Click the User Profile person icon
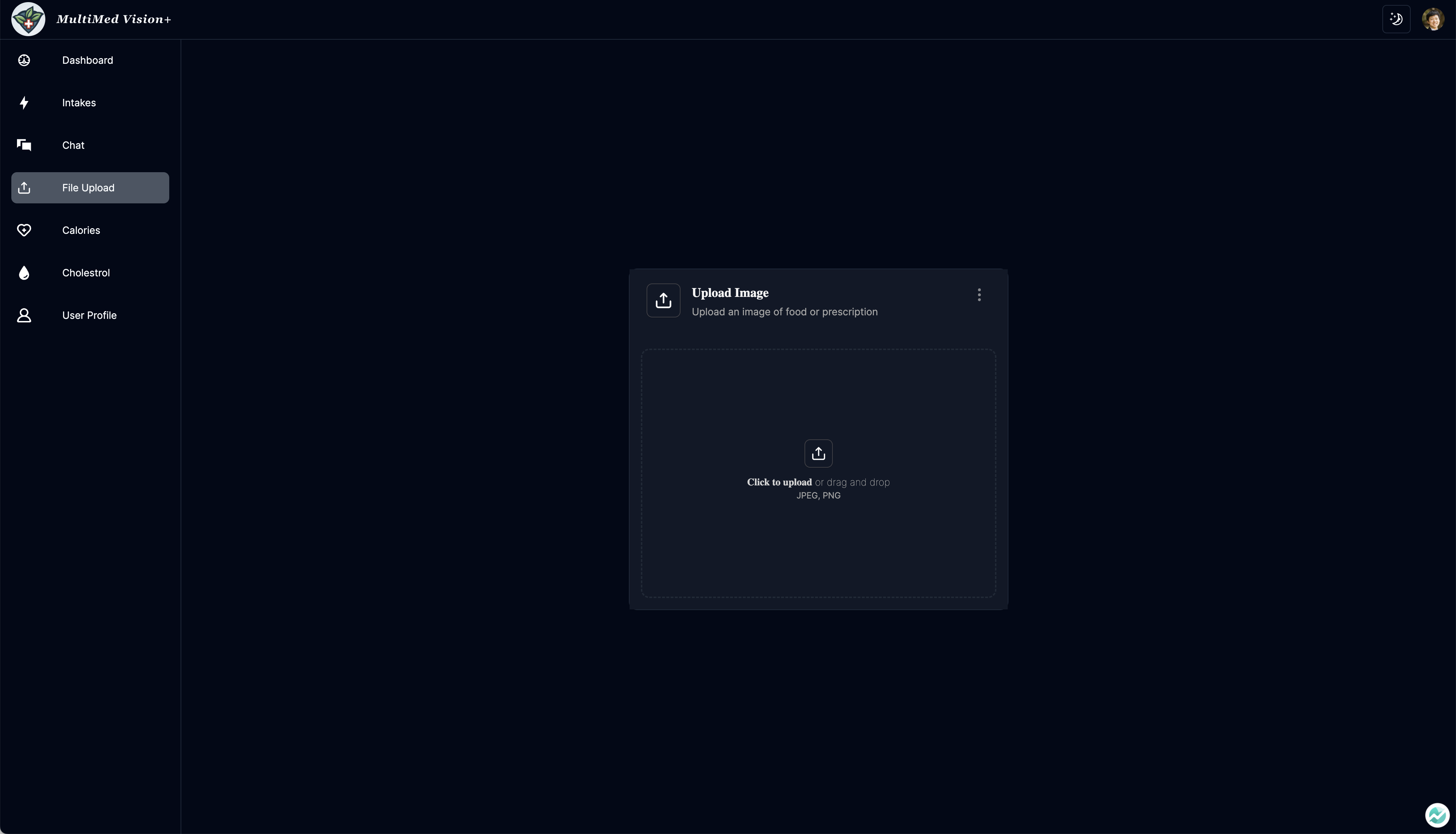 [x=24, y=315]
